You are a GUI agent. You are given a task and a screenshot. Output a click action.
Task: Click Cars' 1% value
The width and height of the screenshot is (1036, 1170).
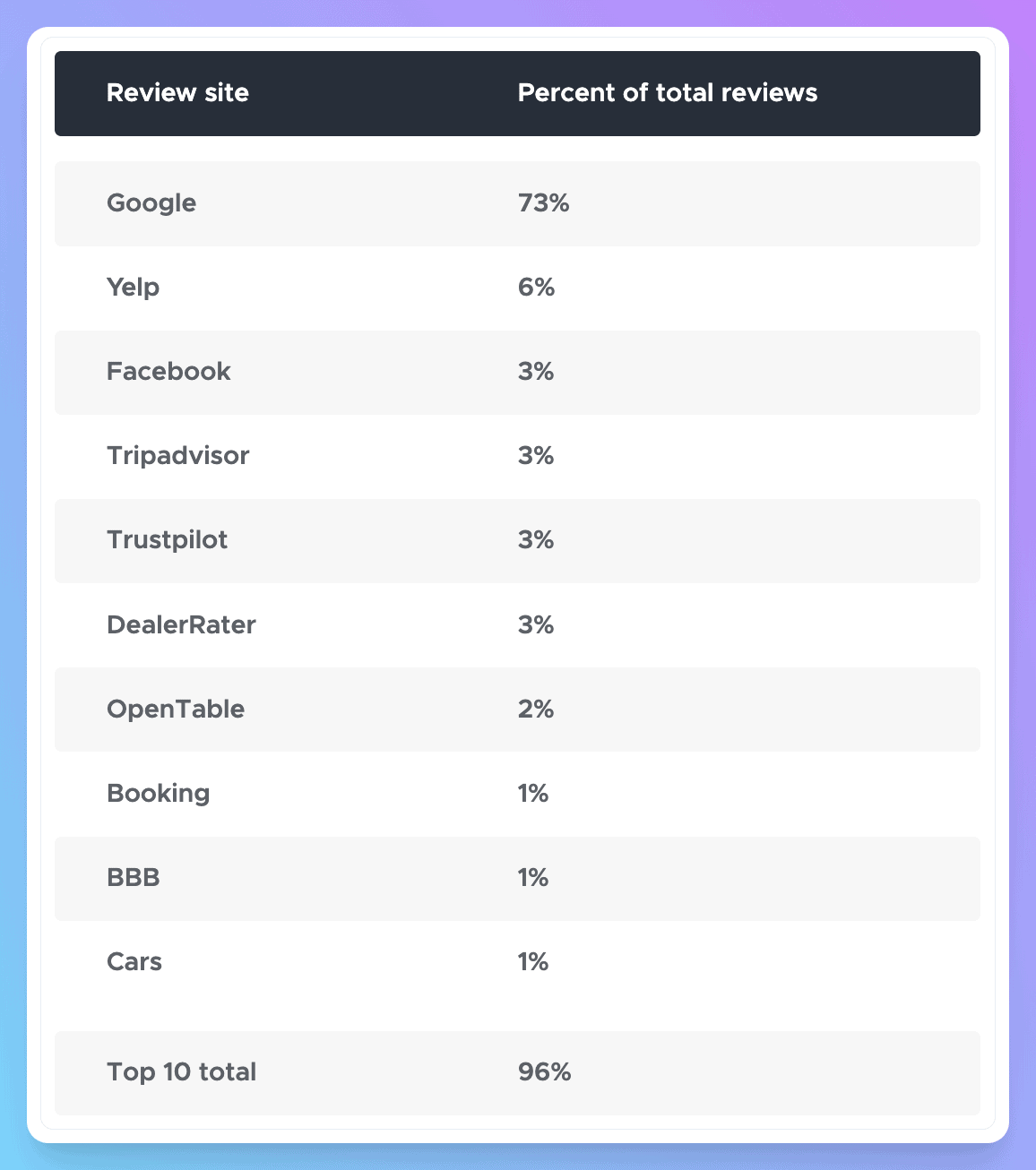[x=532, y=961]
